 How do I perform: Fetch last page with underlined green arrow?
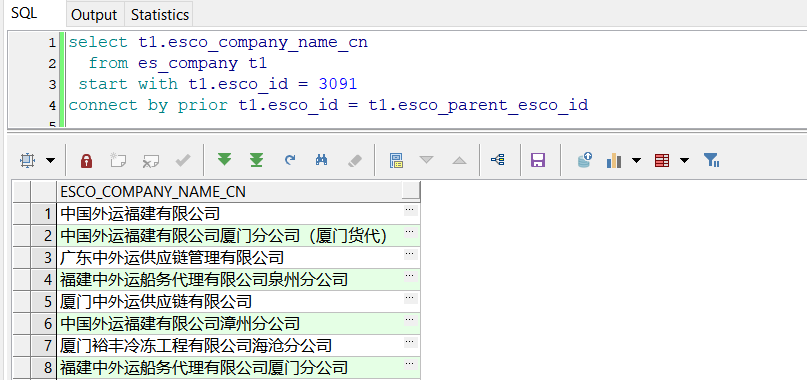tap(256, 160)
